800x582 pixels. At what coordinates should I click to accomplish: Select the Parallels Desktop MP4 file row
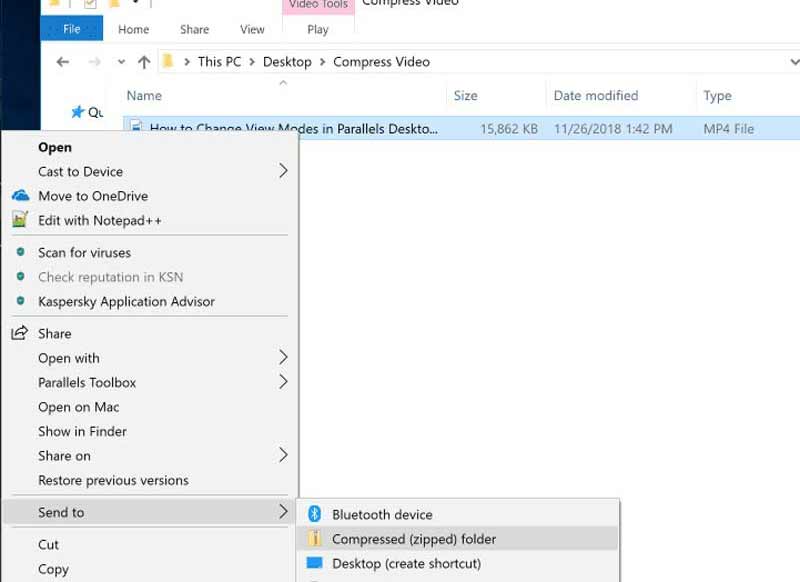pos(462,128)
